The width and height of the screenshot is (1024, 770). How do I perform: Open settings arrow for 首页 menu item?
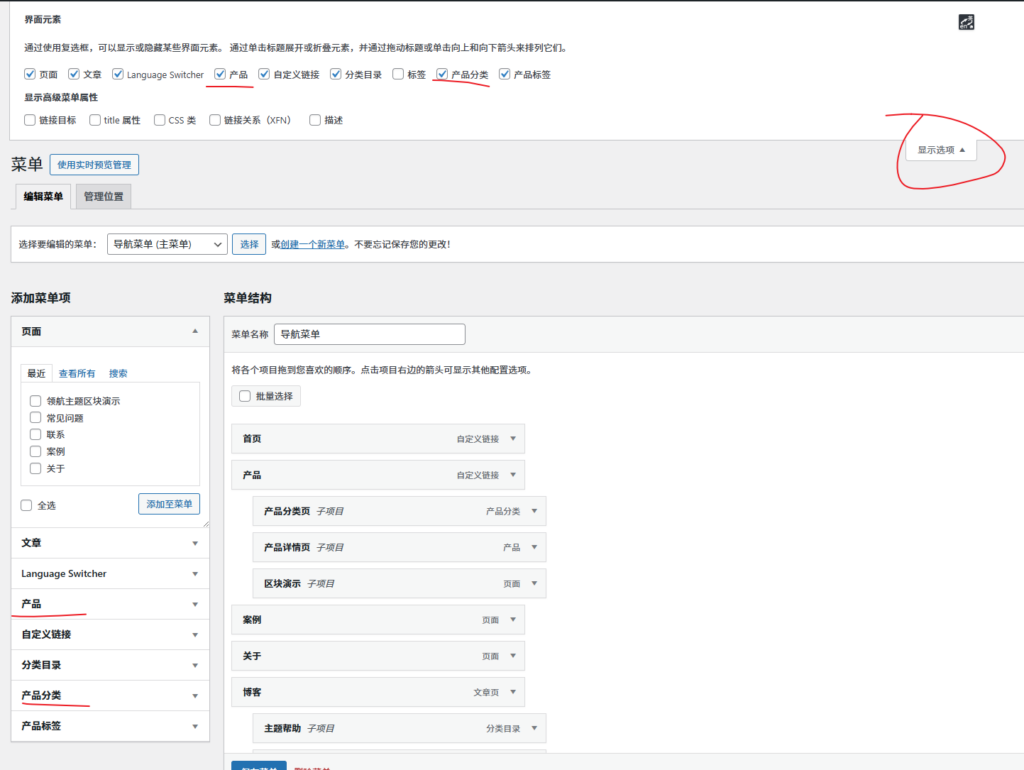click(511, 438)
